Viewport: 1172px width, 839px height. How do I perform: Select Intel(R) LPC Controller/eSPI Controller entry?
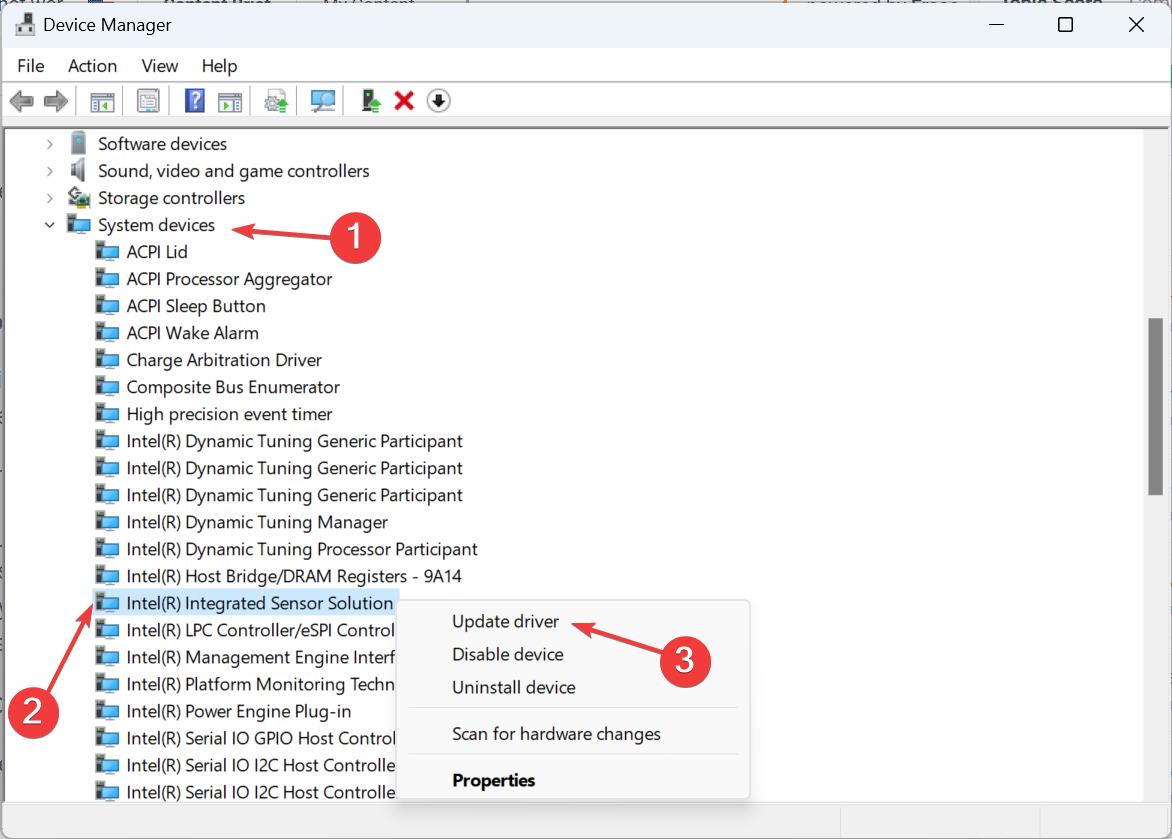[260, 630]
